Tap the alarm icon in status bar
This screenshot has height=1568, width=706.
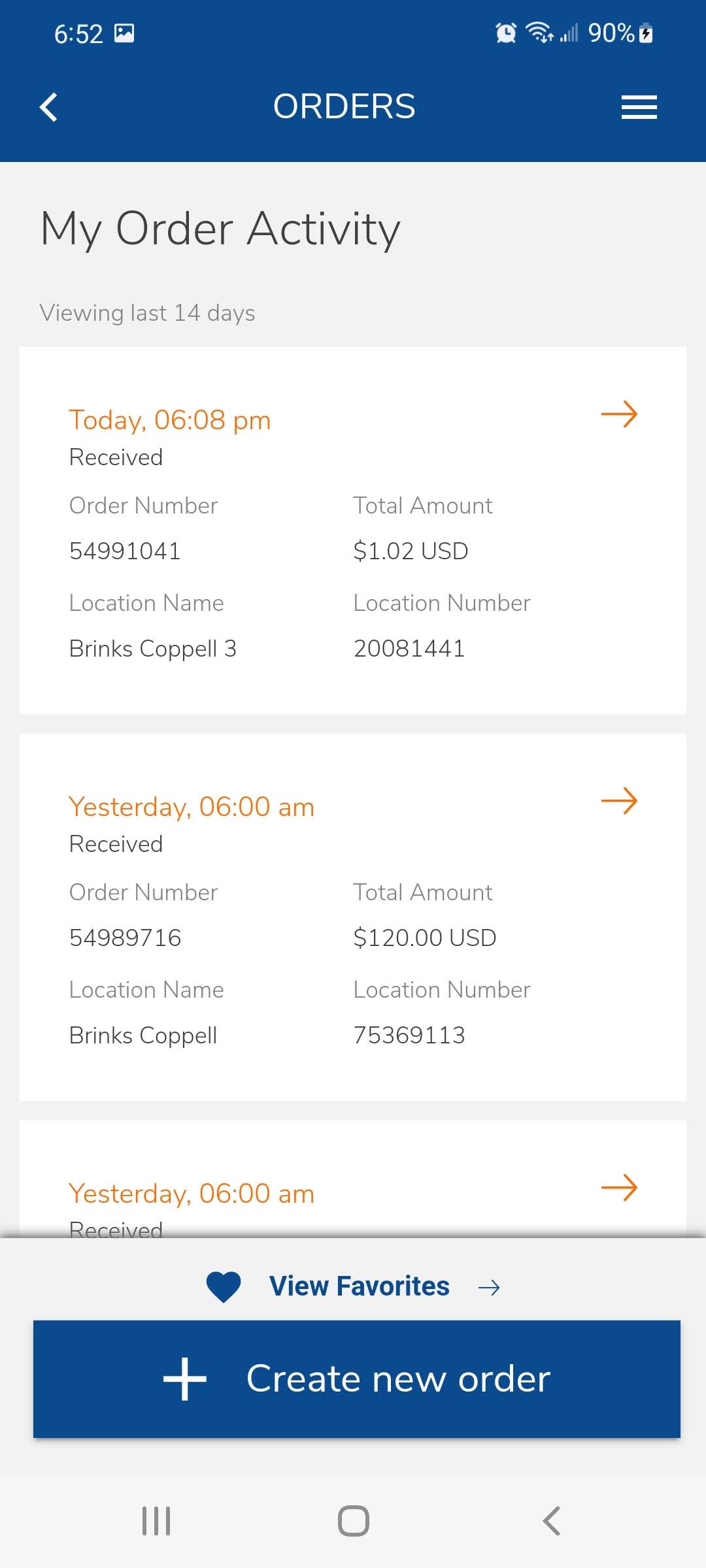[506, 33]
